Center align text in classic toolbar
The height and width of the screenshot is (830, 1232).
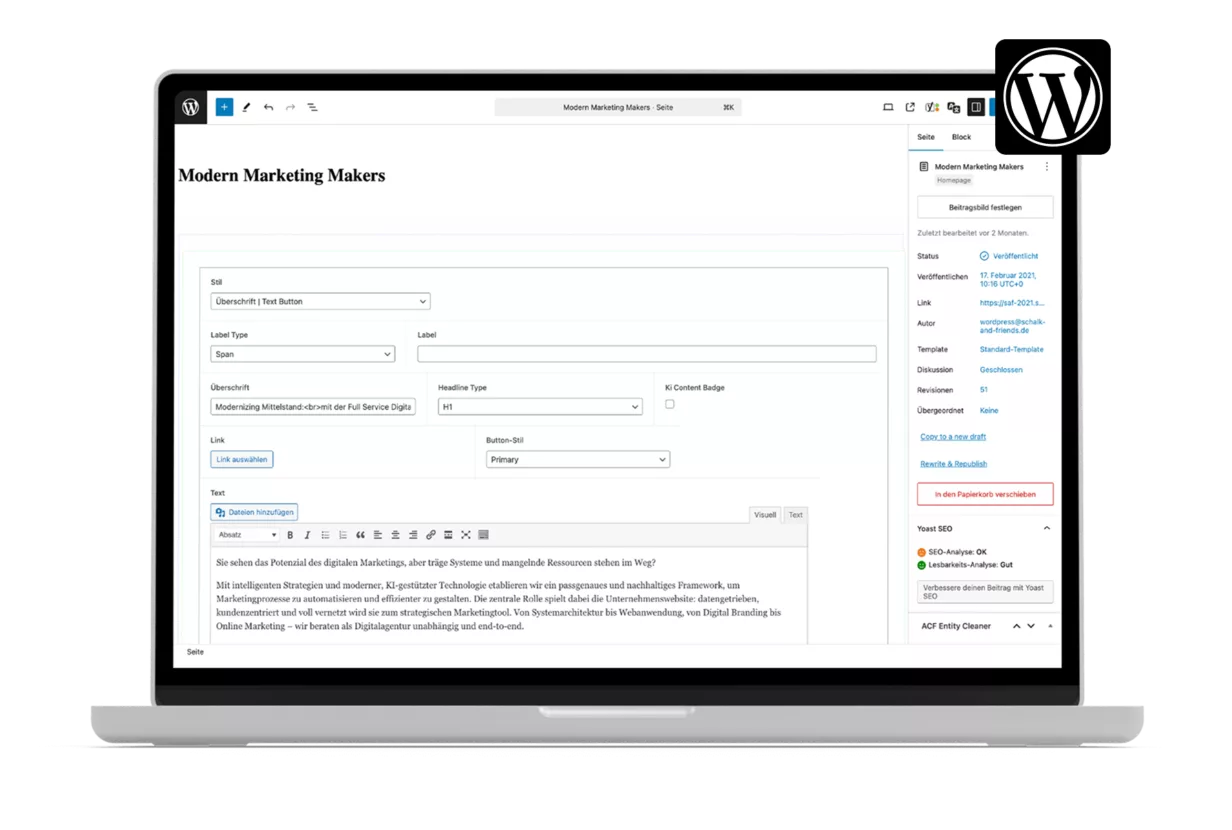coord(395,535)
